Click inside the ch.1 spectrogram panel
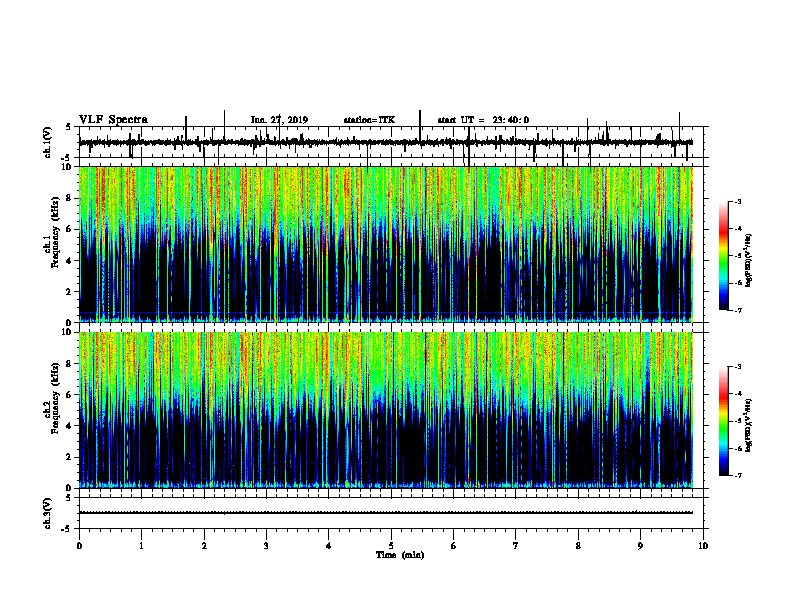Image resolution: width=792 pixels, height=612 pixels. (x=386, y=244)
